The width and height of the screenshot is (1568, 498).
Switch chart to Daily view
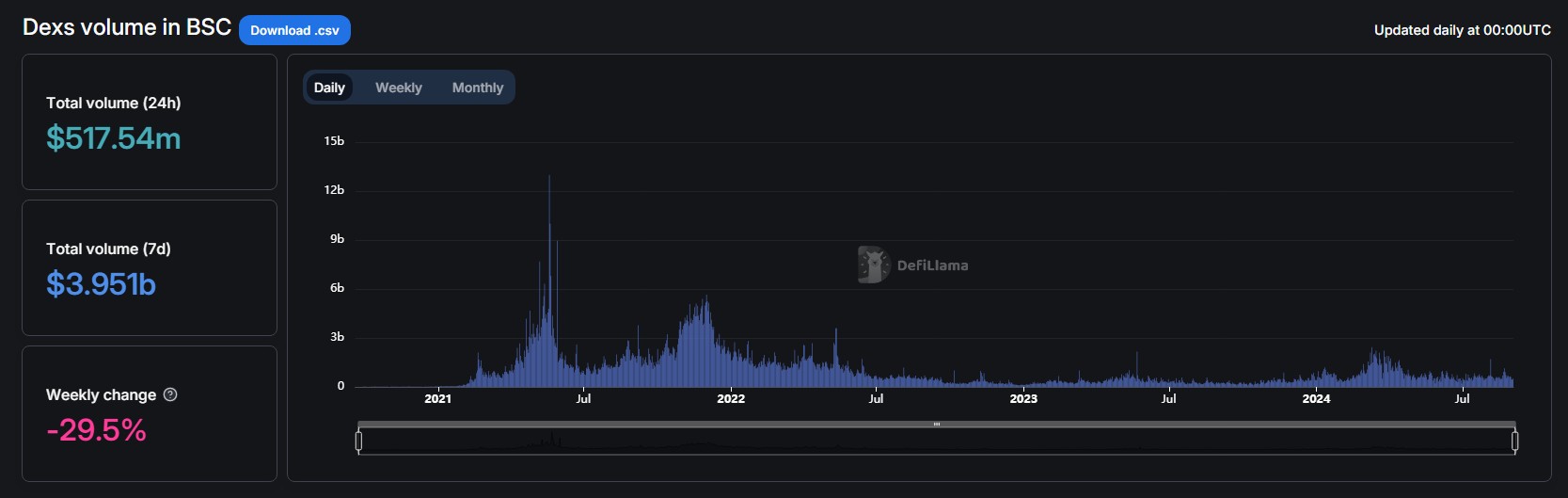click(329, 88)
